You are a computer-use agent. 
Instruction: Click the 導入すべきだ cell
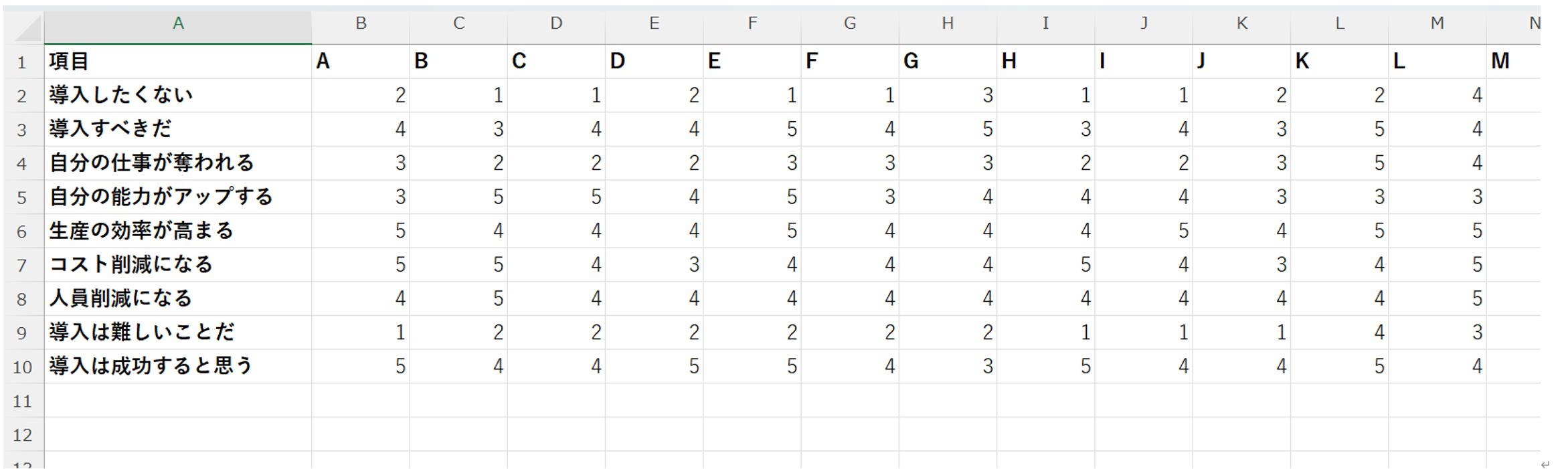tap(110, 128)
